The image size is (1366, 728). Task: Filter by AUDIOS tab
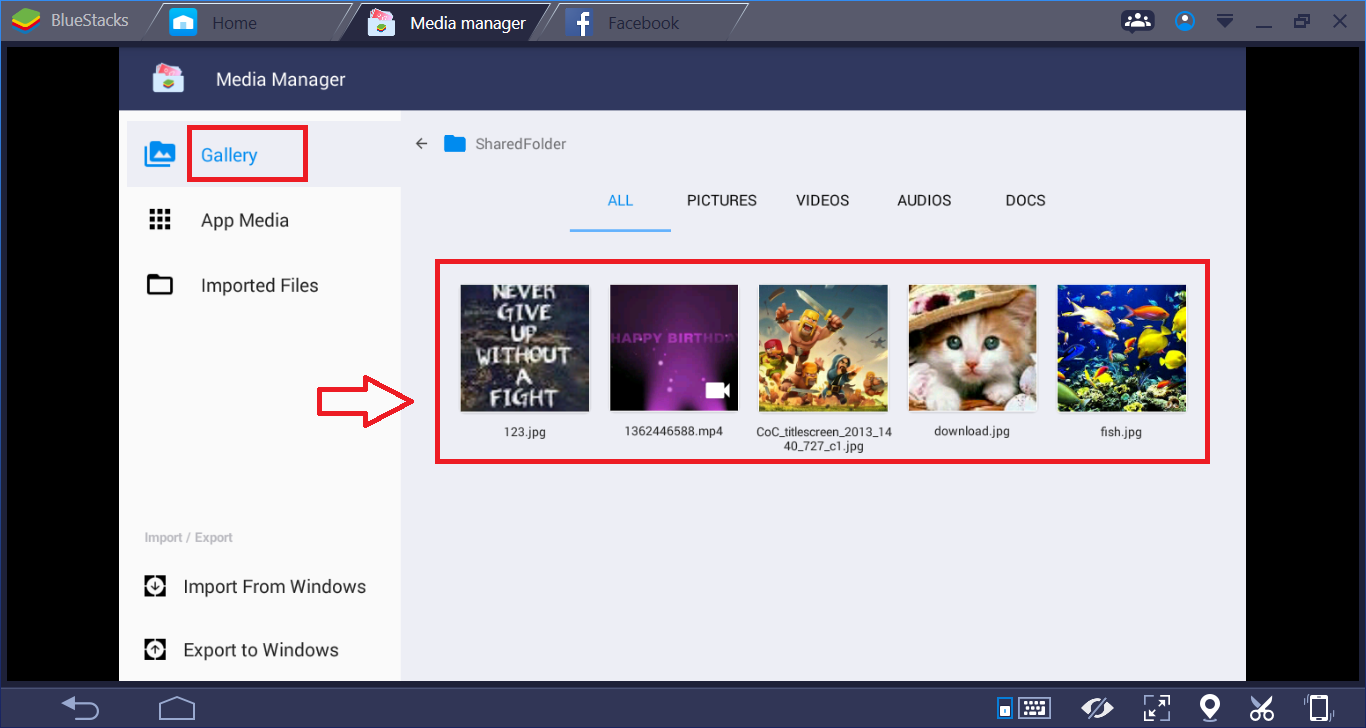pyautogui.click(x=924, y=201)
